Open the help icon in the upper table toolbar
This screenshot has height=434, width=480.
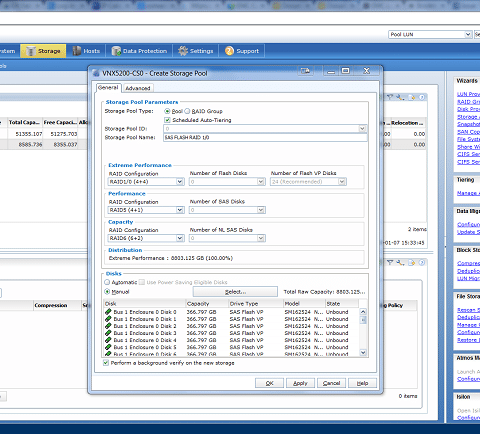(x=422, y=97)
